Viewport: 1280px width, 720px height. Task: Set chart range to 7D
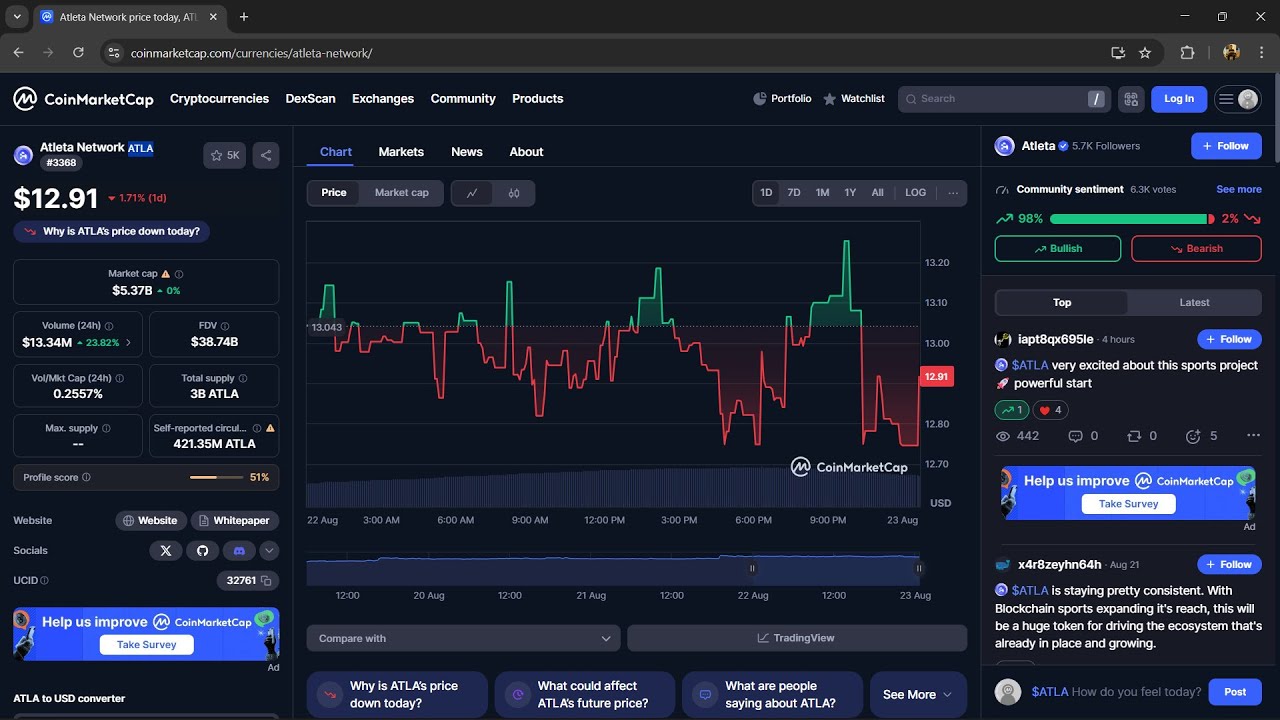pyautogui.click(x=794, y=193)
